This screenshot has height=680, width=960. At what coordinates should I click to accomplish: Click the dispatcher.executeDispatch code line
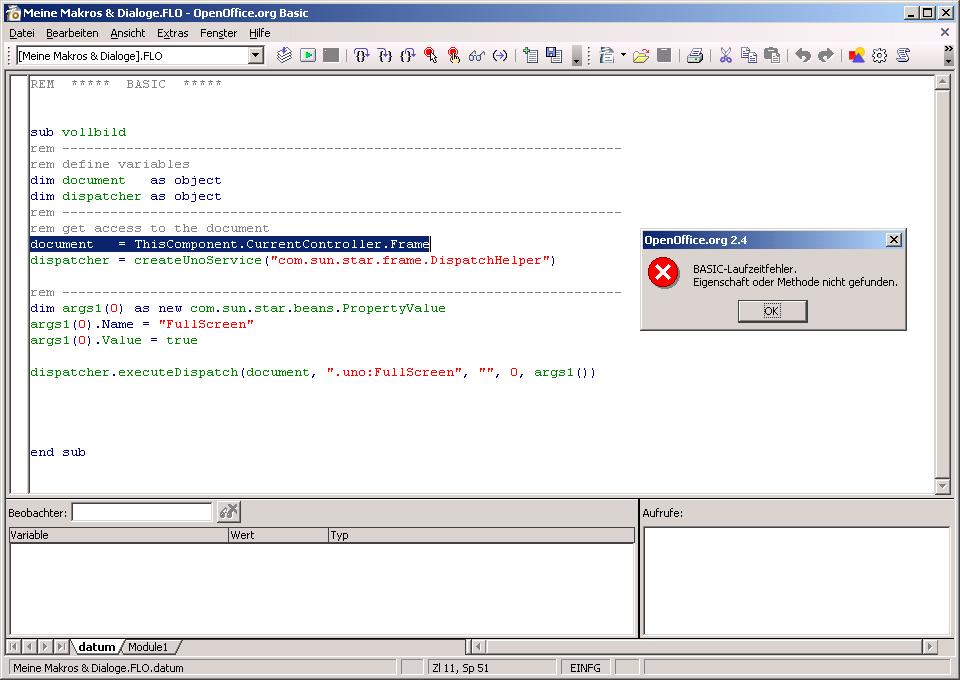[313, 372]
